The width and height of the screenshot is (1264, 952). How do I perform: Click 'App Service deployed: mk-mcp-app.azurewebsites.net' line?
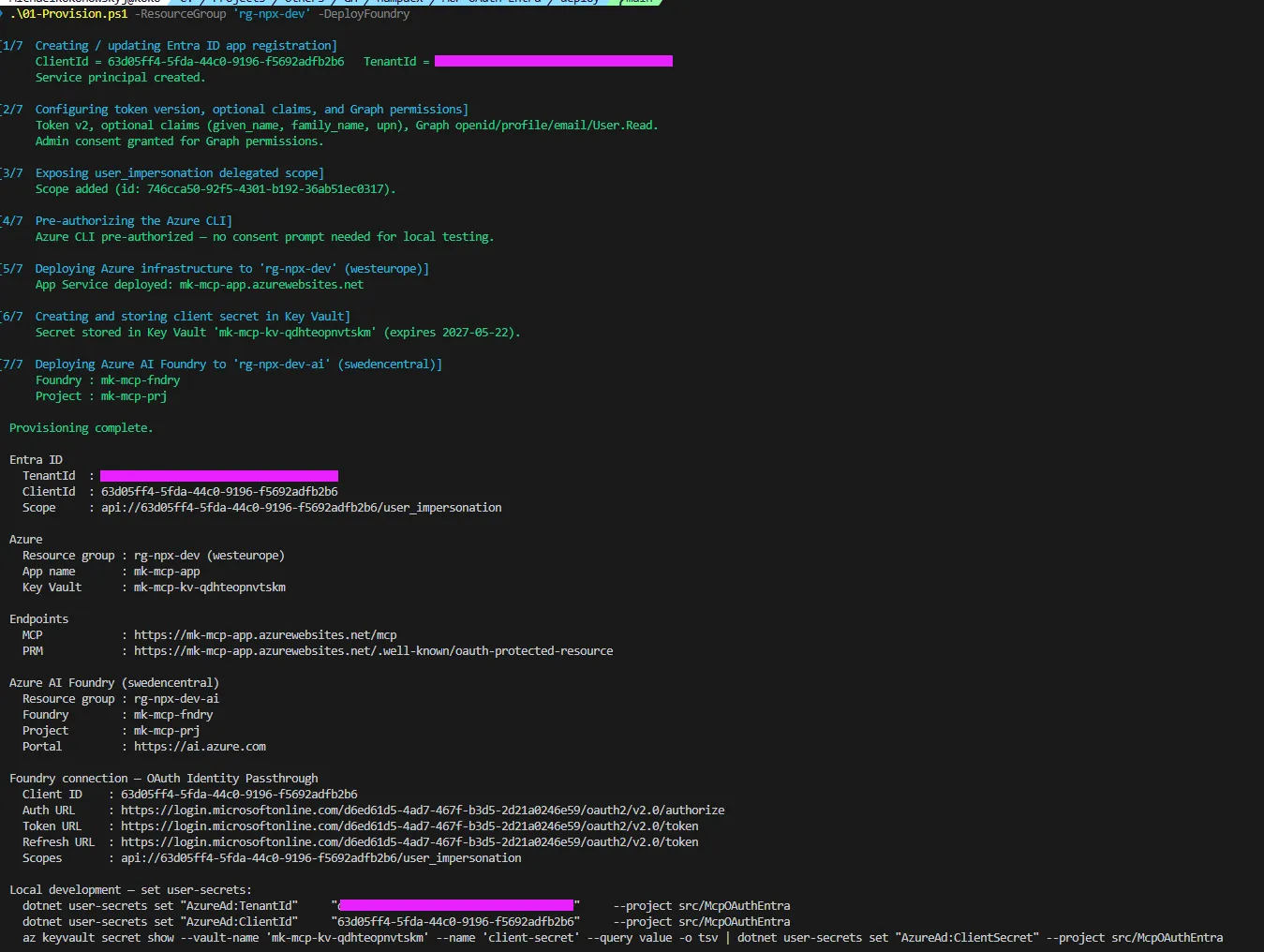click(200, 285)
